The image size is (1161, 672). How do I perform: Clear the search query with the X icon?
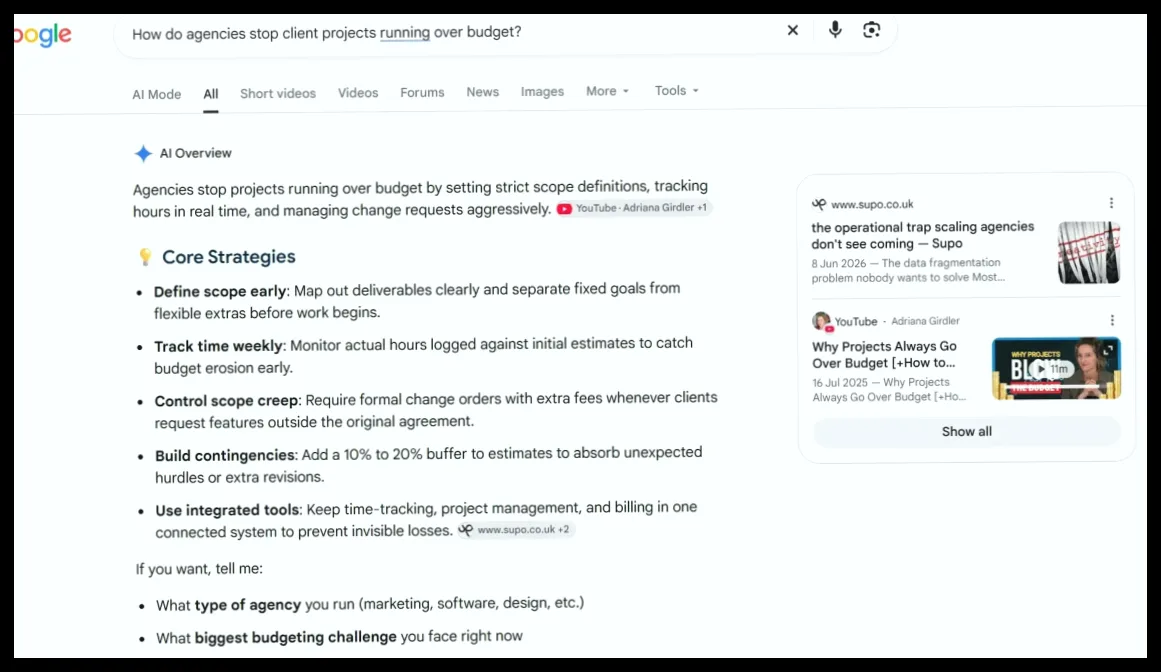point(792,30)
